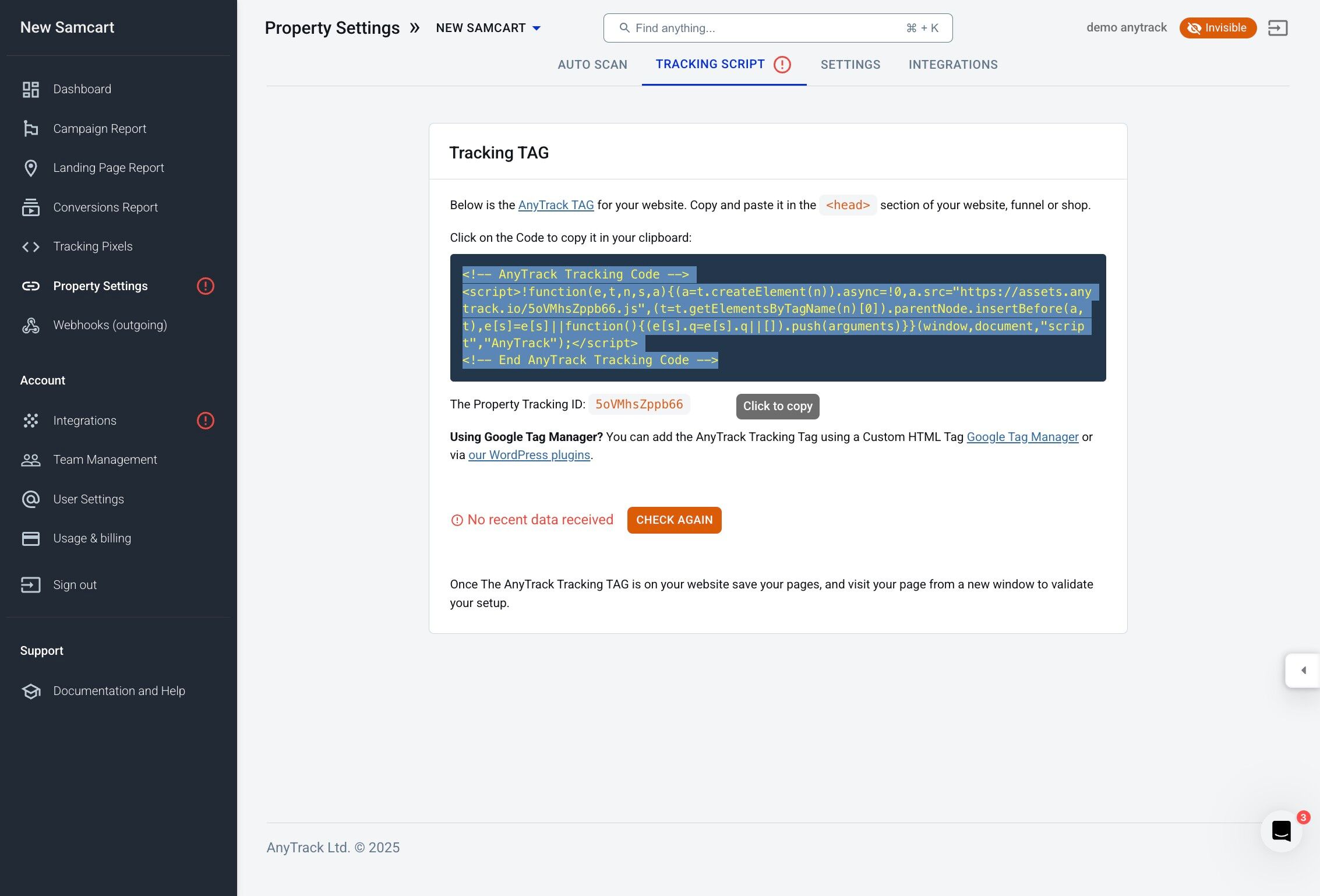Click the CHECK AGAIN button
Viewport: 1320px width, 896px height.
(x=674, y=520)
